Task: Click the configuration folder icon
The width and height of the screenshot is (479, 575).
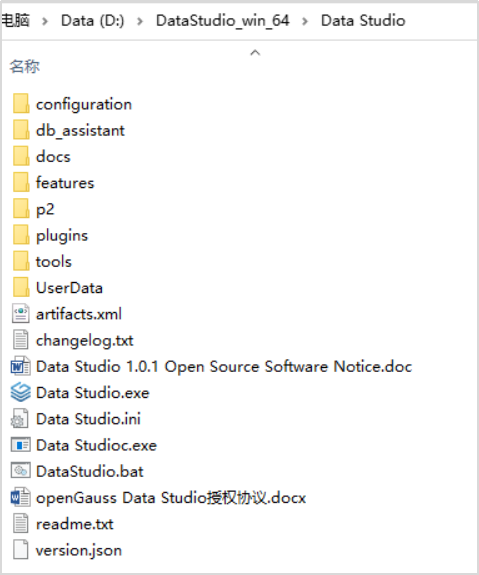Action: 21,104
